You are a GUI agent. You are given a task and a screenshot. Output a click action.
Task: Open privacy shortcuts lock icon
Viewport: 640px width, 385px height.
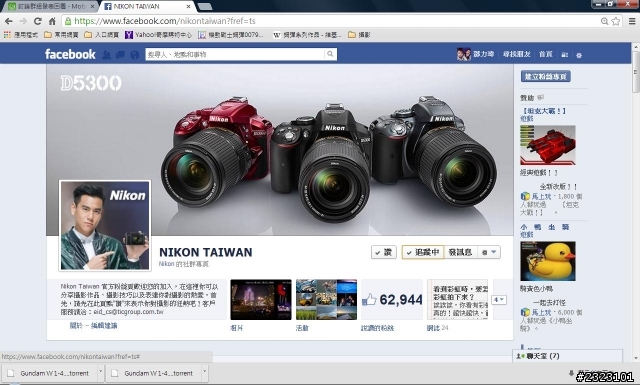tap(565, 55)
